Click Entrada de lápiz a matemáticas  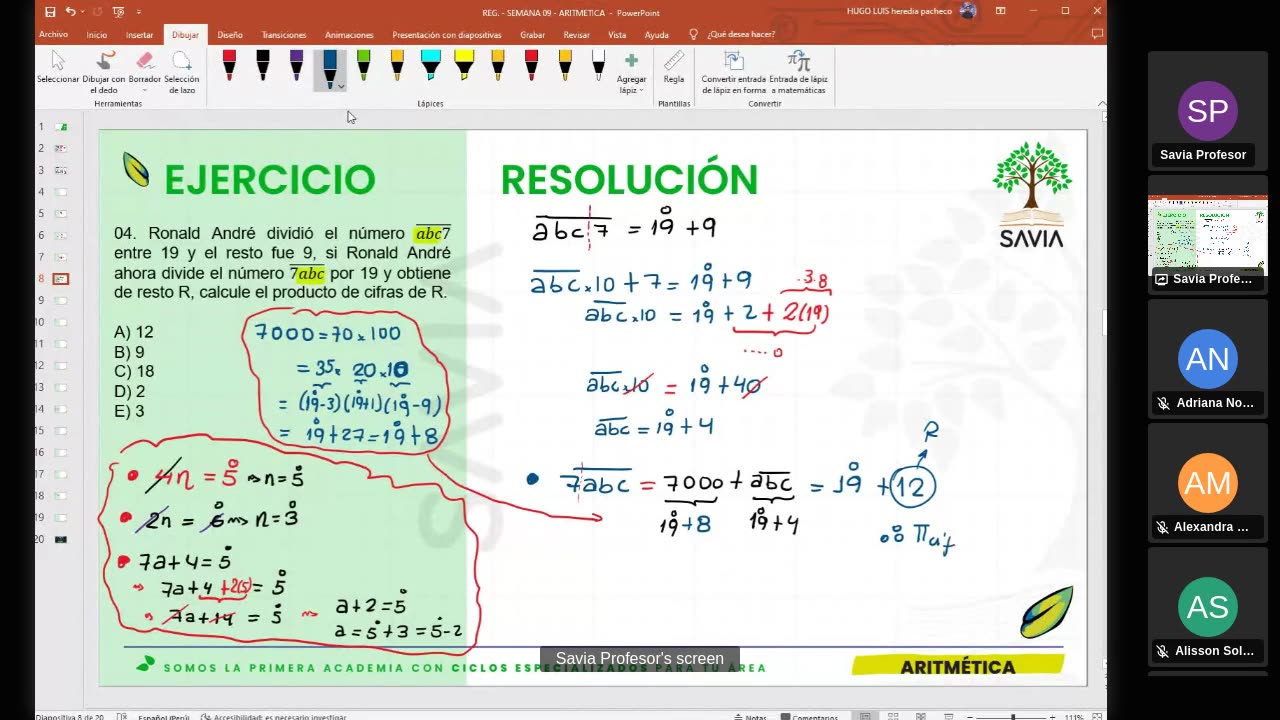point(798,71)
